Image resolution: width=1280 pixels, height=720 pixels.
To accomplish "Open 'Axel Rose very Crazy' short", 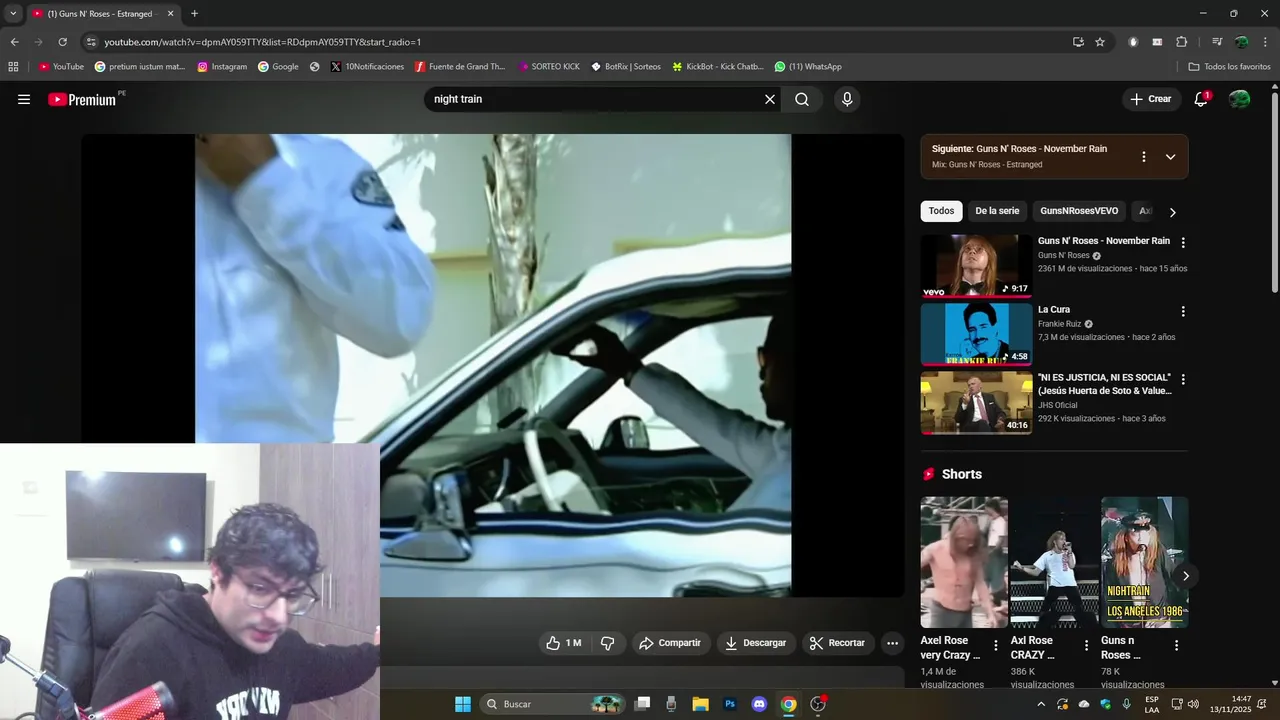I will 964,562.
